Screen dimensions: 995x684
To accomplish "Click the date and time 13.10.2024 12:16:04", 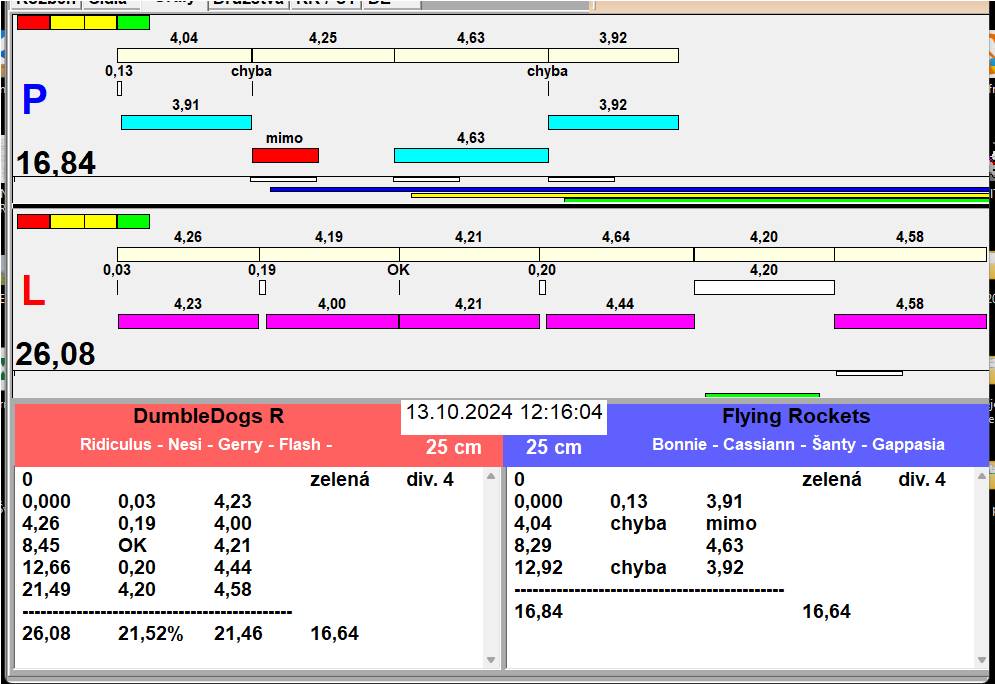I will click(x=504, y=412).
